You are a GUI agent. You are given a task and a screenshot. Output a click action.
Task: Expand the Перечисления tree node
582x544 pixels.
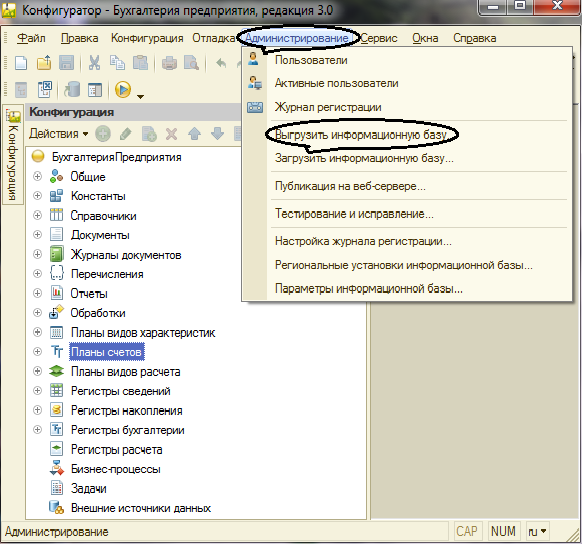pos(37,273)
